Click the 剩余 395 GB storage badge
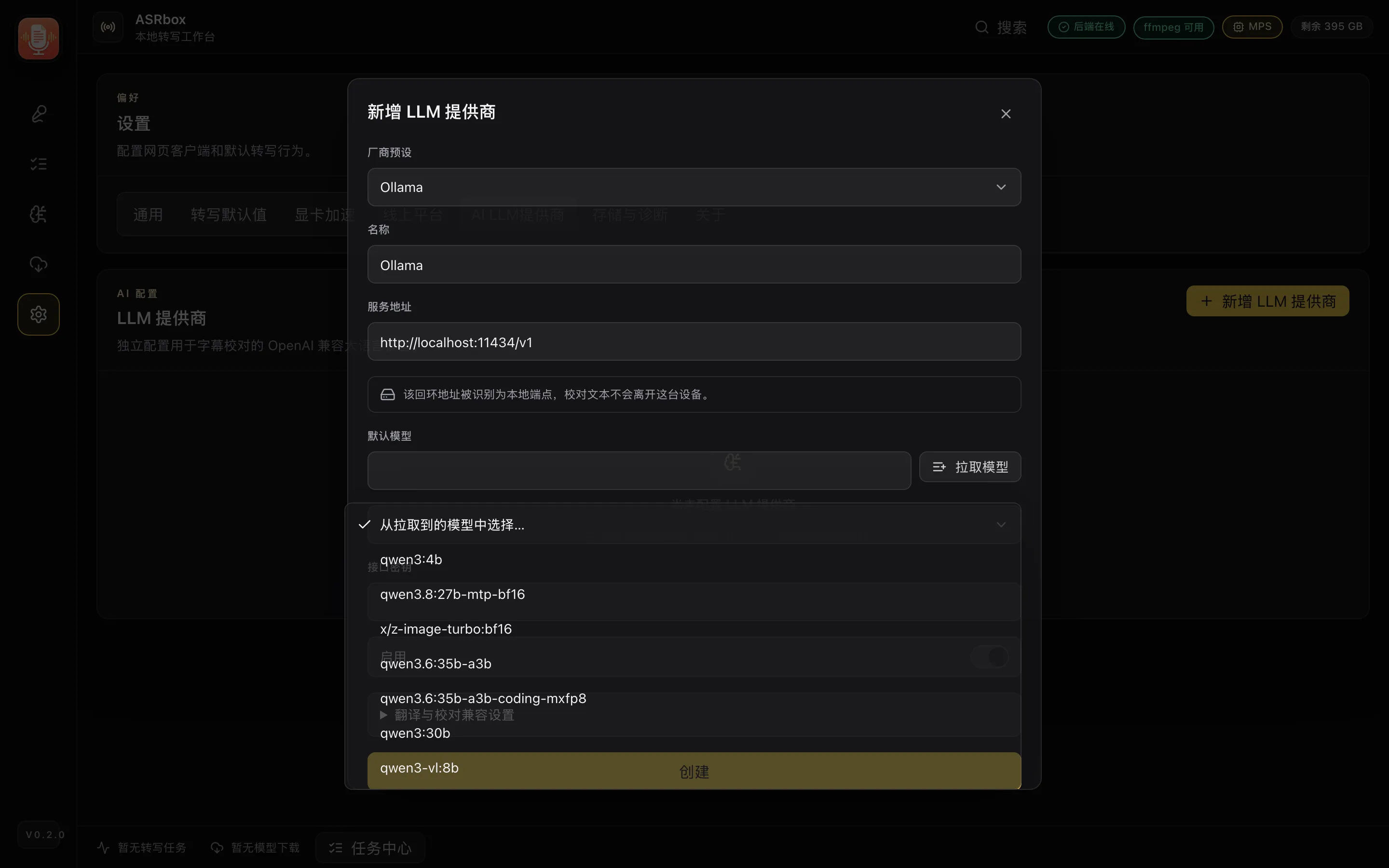The height and width of the screenshot is (868, 1389). 1331,27
